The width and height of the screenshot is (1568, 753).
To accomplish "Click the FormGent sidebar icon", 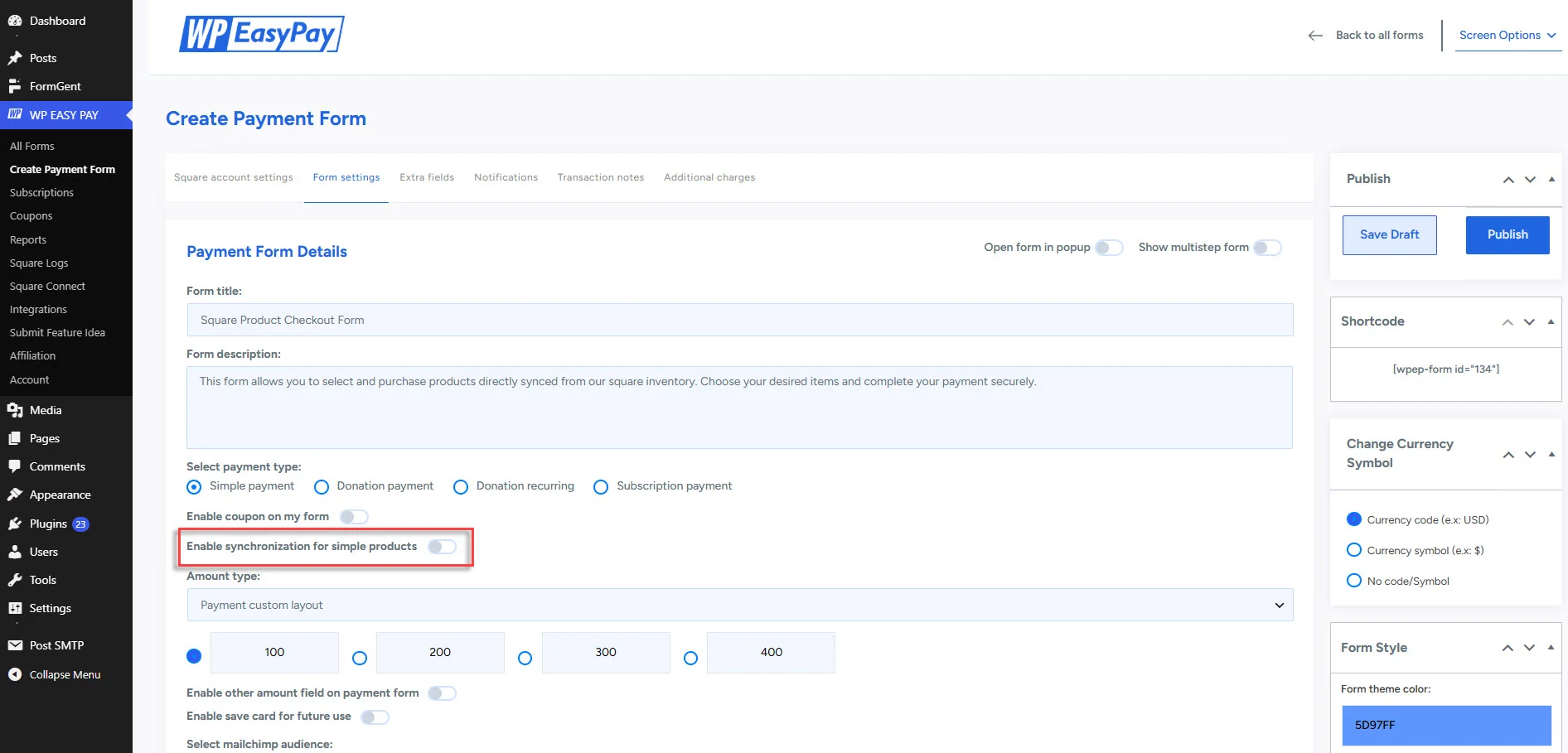I will (x=15, y=86).
